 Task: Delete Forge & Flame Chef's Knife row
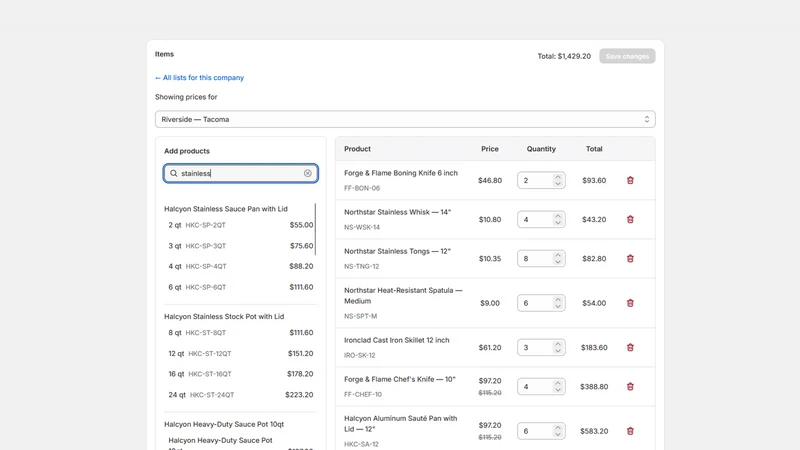coord(630,387)
